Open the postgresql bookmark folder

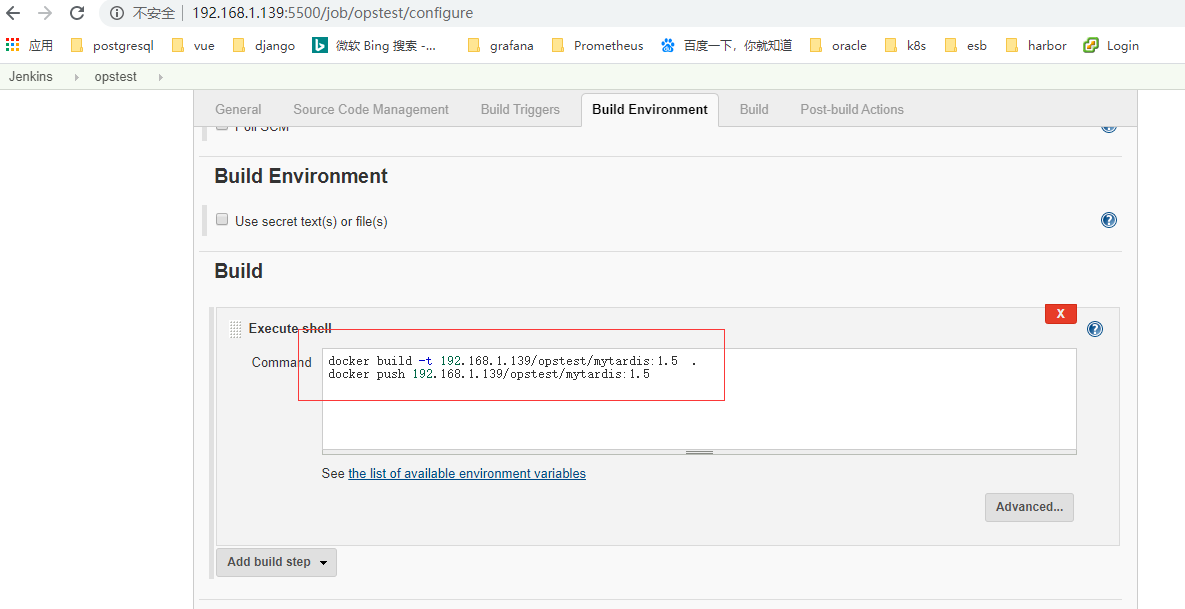click(112, 45)
